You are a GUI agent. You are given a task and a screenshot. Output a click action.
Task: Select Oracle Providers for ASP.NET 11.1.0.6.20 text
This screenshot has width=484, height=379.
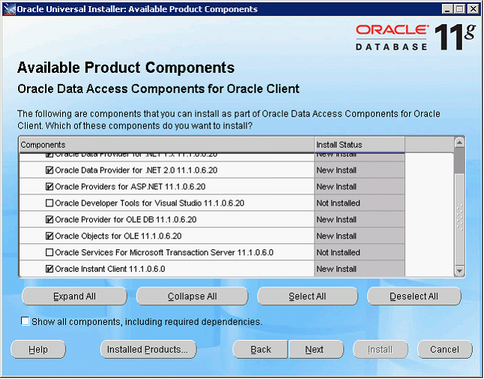tap(130, 187)
